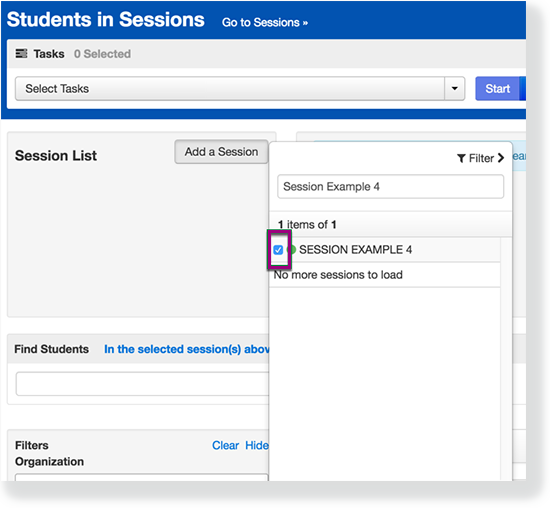Select In the selected session(s) above option
Viewport: 550px width, 508px height.
coord(187,349)
